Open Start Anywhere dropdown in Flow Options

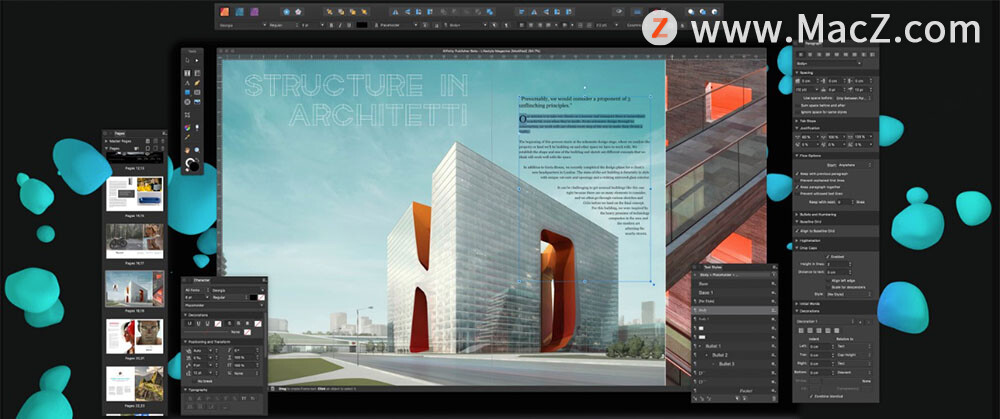855,165
